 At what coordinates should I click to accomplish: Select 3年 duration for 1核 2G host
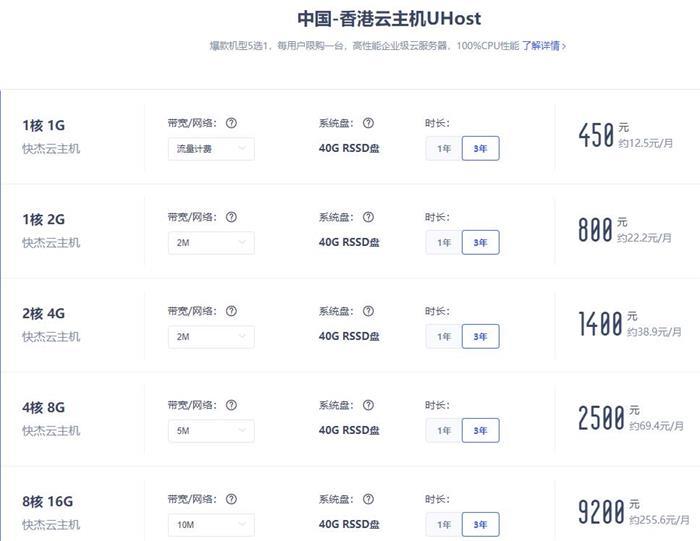[480, 242]
